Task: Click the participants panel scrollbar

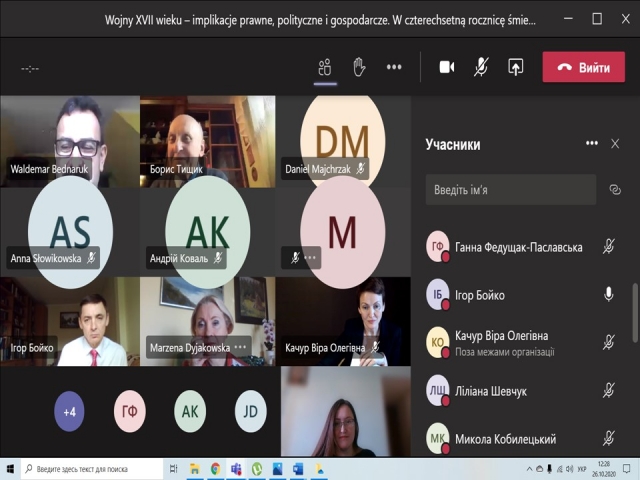Action: point(635,313)
